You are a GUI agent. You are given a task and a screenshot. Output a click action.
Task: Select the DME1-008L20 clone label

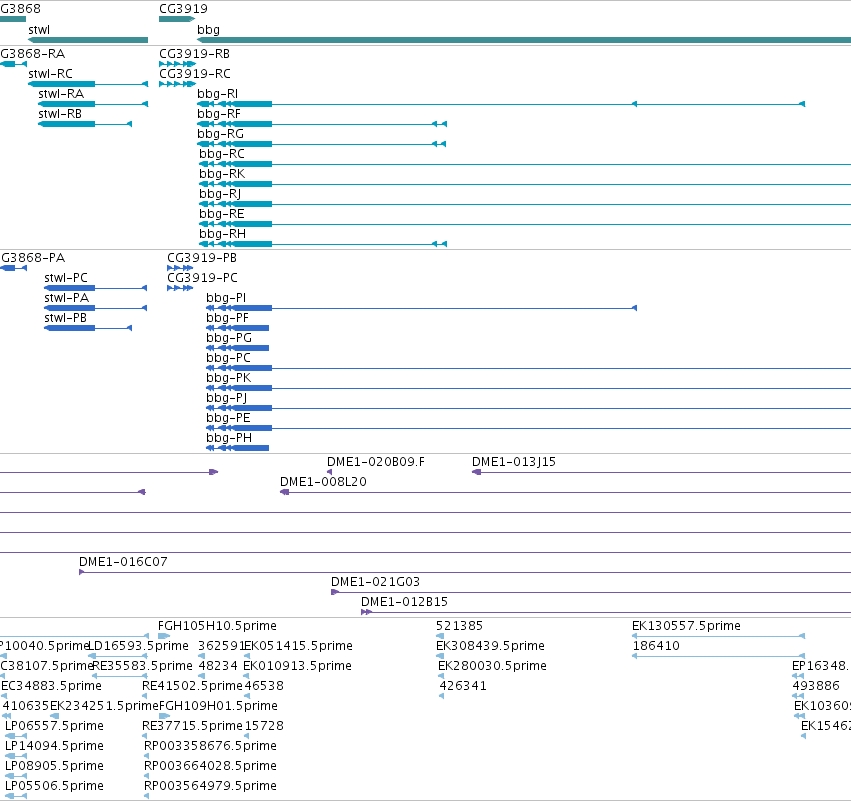(x=323, y=482)
